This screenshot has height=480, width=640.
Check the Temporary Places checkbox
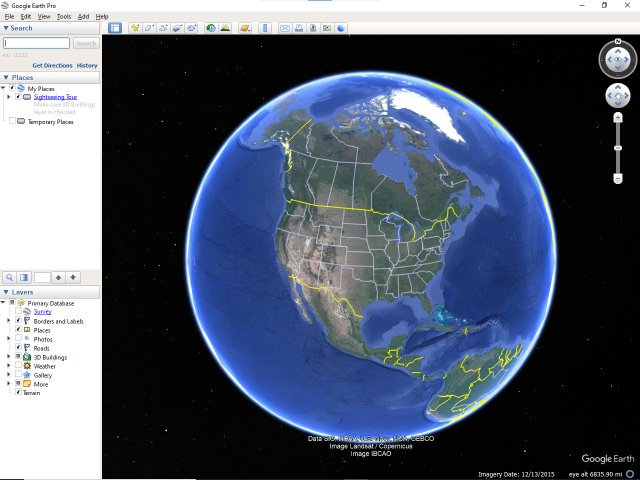pyautogui.click(x=12, y=121)
